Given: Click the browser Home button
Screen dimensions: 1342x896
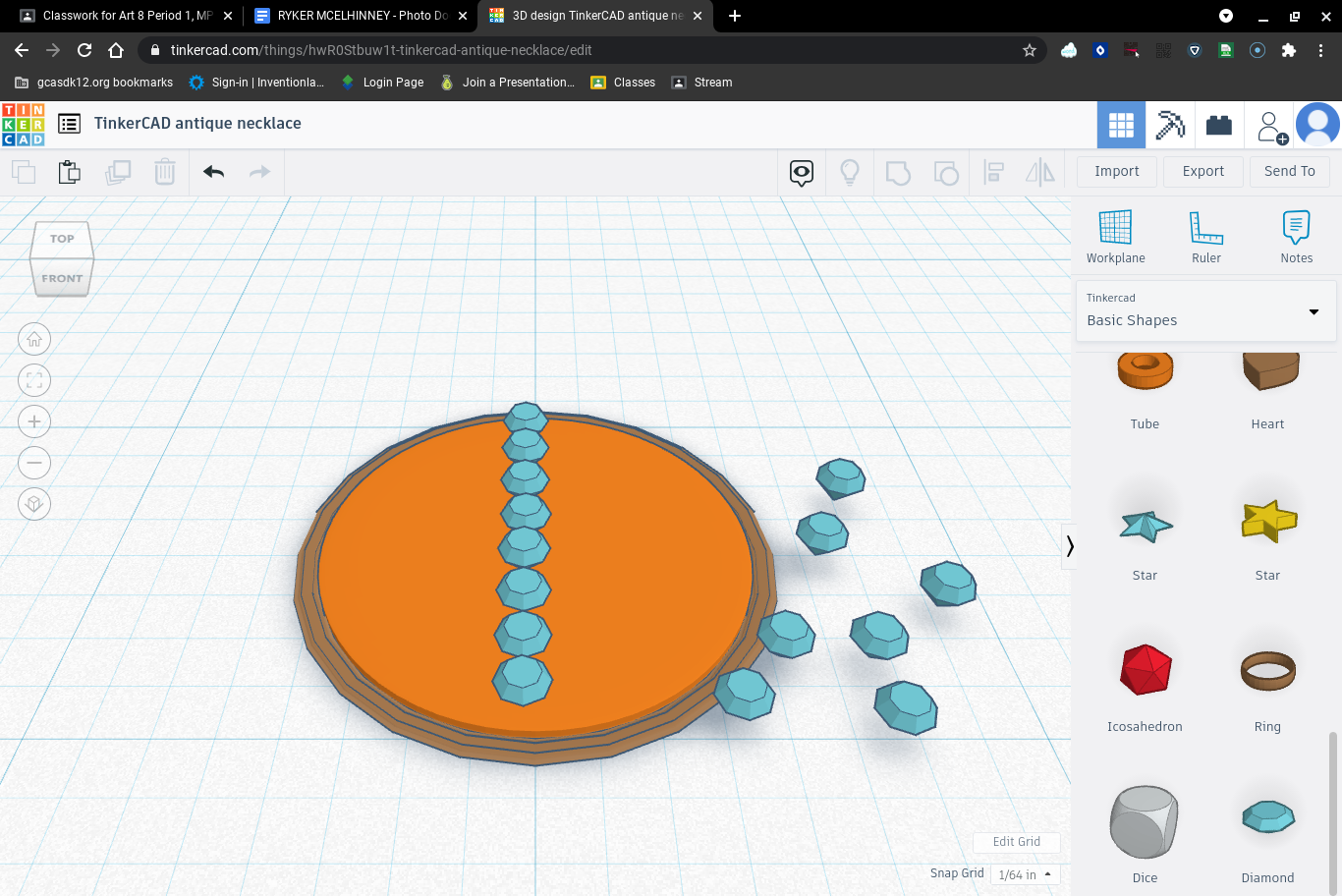Looking at the screenshot, I should 116,50.
